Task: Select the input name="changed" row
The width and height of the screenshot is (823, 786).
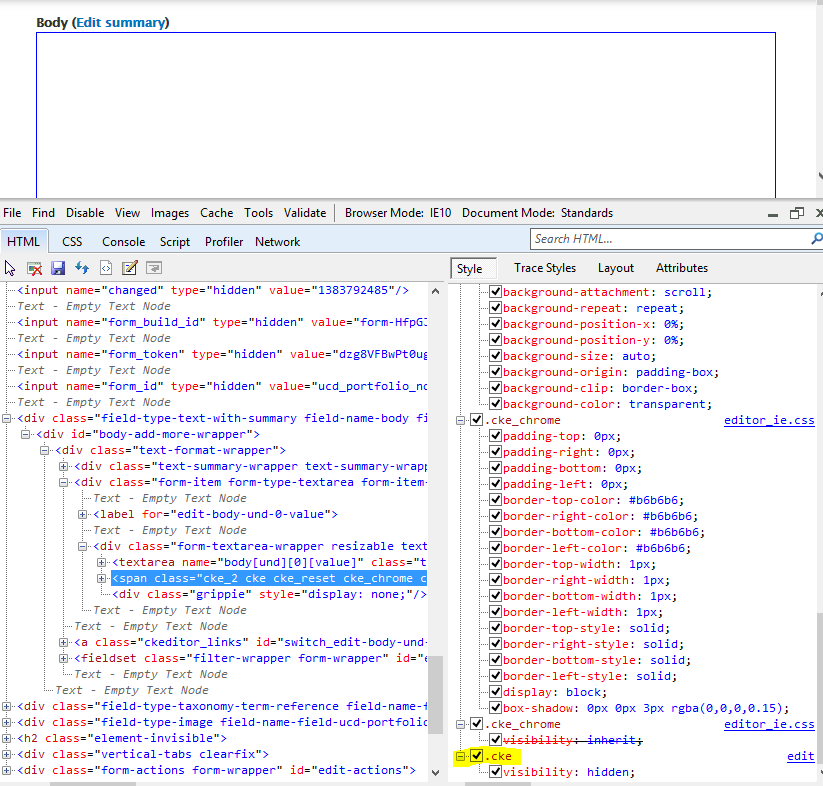Action: (213, 290)
